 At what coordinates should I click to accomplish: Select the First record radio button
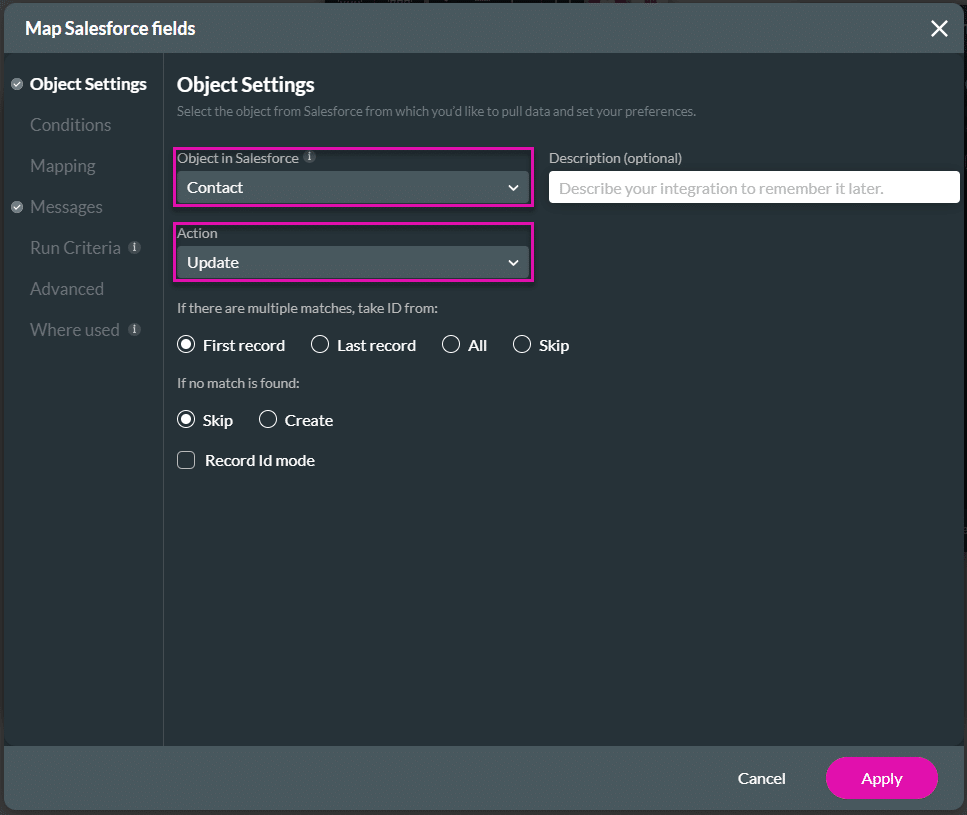(x=186, y=344)
